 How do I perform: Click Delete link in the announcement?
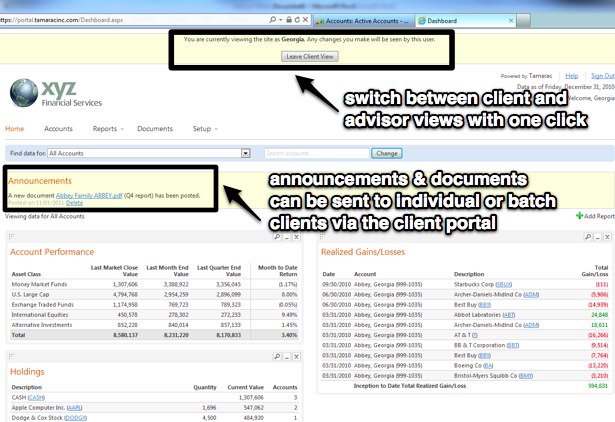74,203
